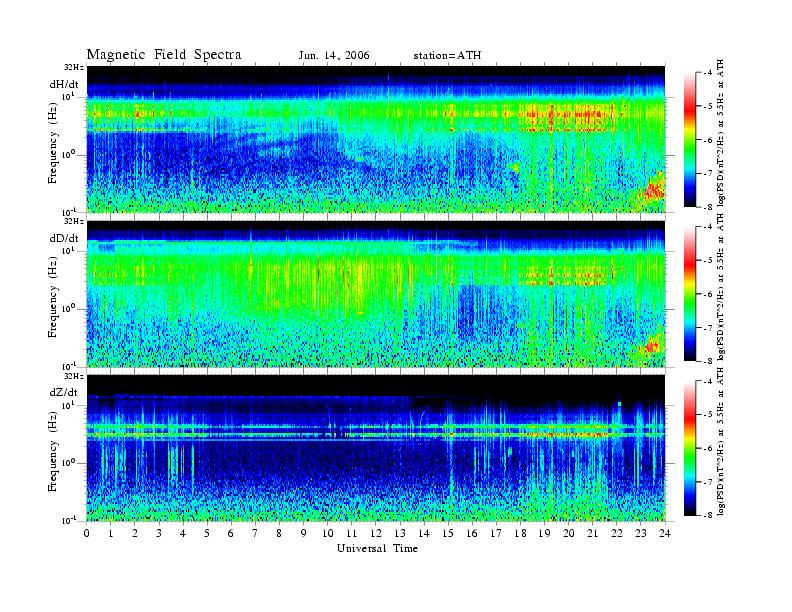Click the hour tick label "15" on the time axis
This screenshot has width=792, height=612.
[448, 533]
